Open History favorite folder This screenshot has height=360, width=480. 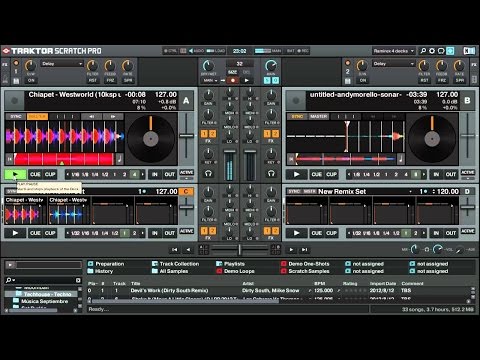point(100,271)
